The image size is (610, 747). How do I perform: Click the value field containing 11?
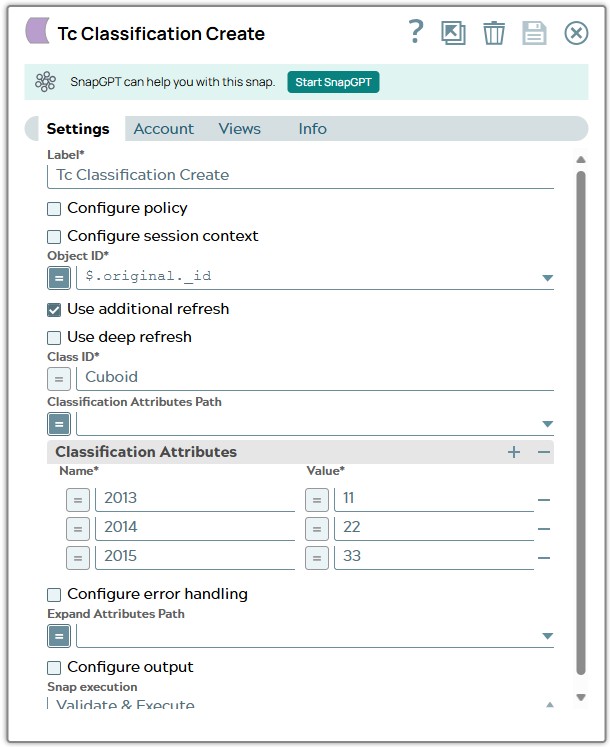tap(434, 499)
